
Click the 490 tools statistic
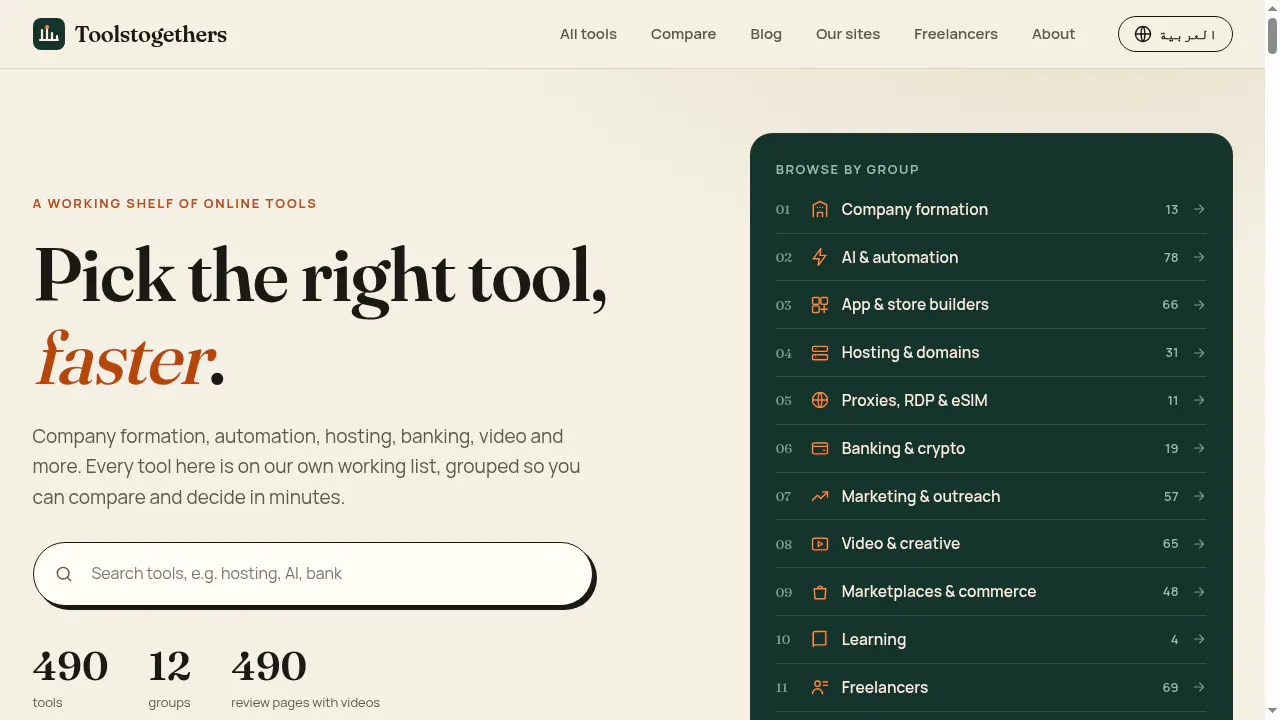tap(70, 678)
